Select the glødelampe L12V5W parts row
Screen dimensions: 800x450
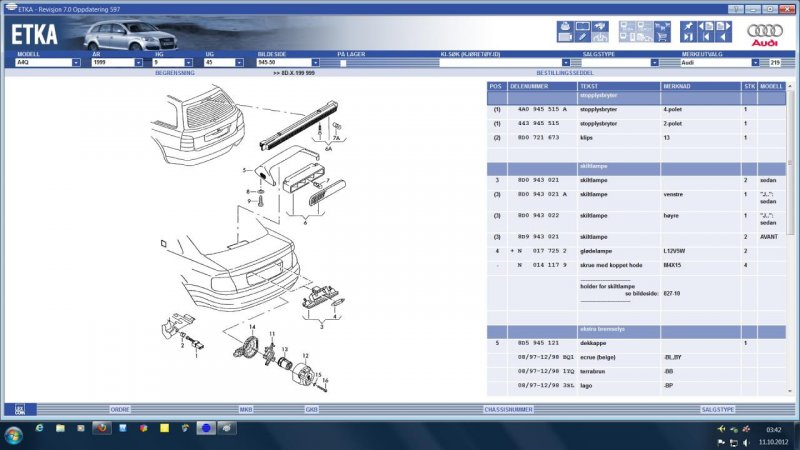[x=620, y=250]
